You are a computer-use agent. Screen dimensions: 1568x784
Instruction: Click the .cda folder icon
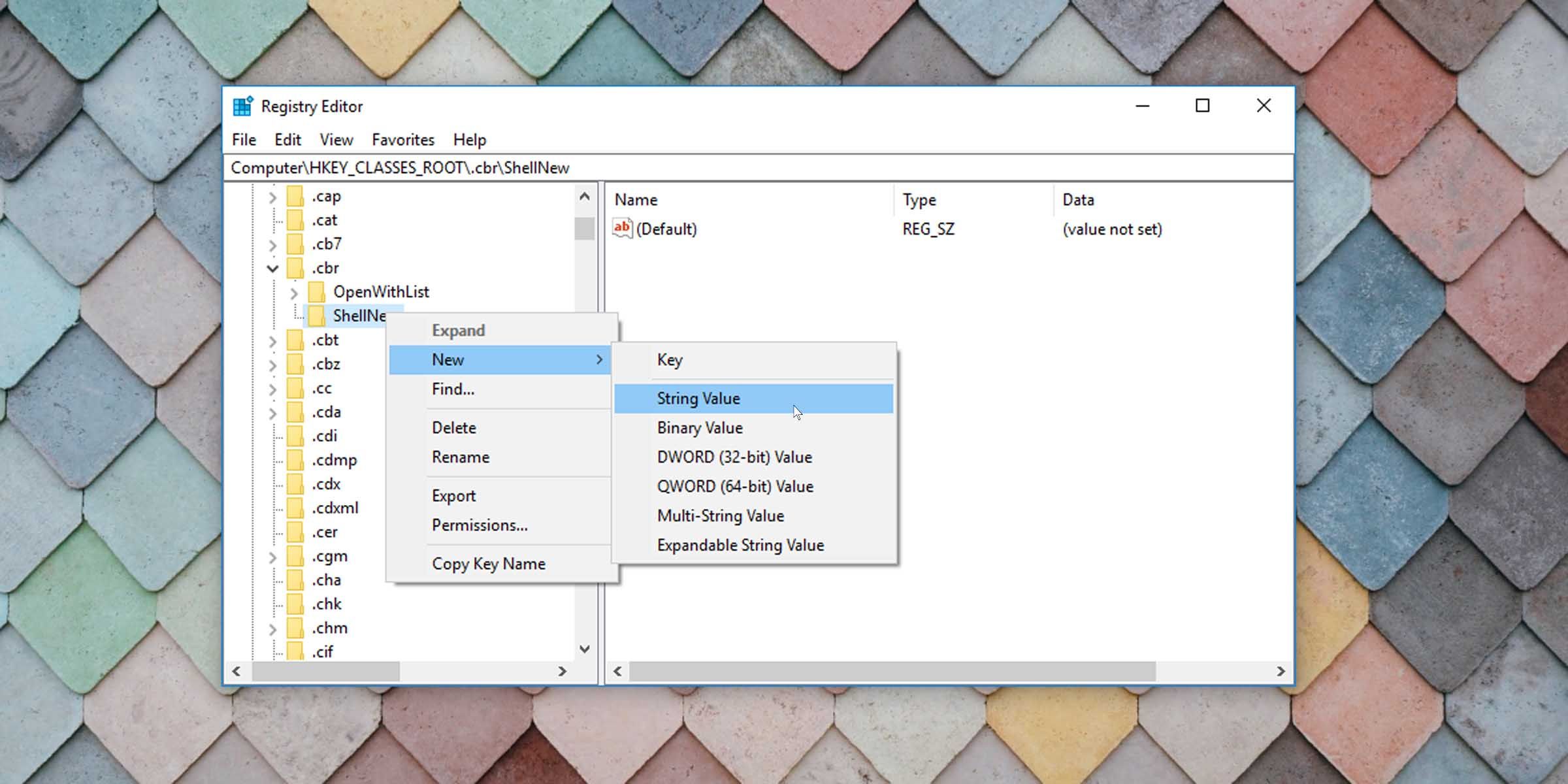pyautogui.click(x=295, y=412)
